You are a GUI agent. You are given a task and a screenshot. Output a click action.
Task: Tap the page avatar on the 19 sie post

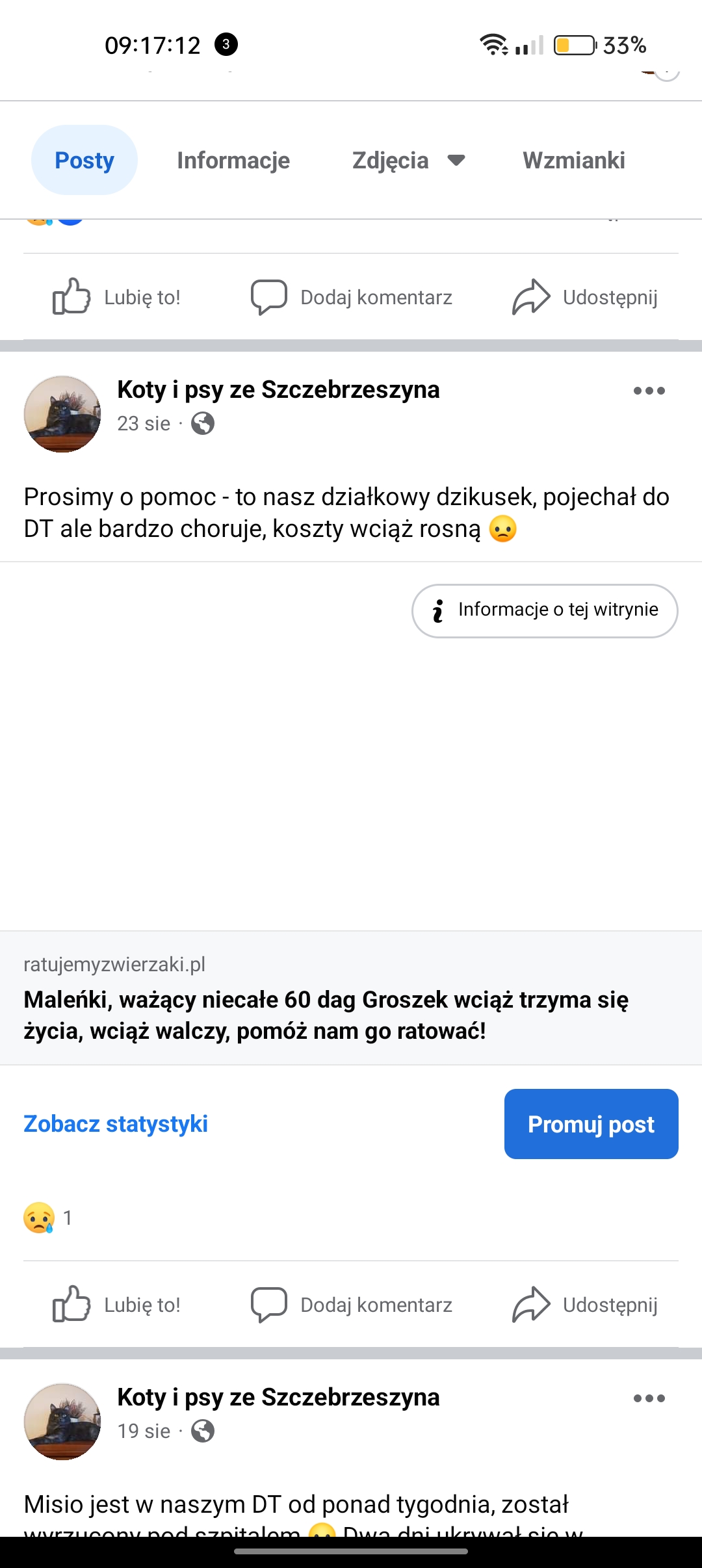click(x=62, y=1422)
